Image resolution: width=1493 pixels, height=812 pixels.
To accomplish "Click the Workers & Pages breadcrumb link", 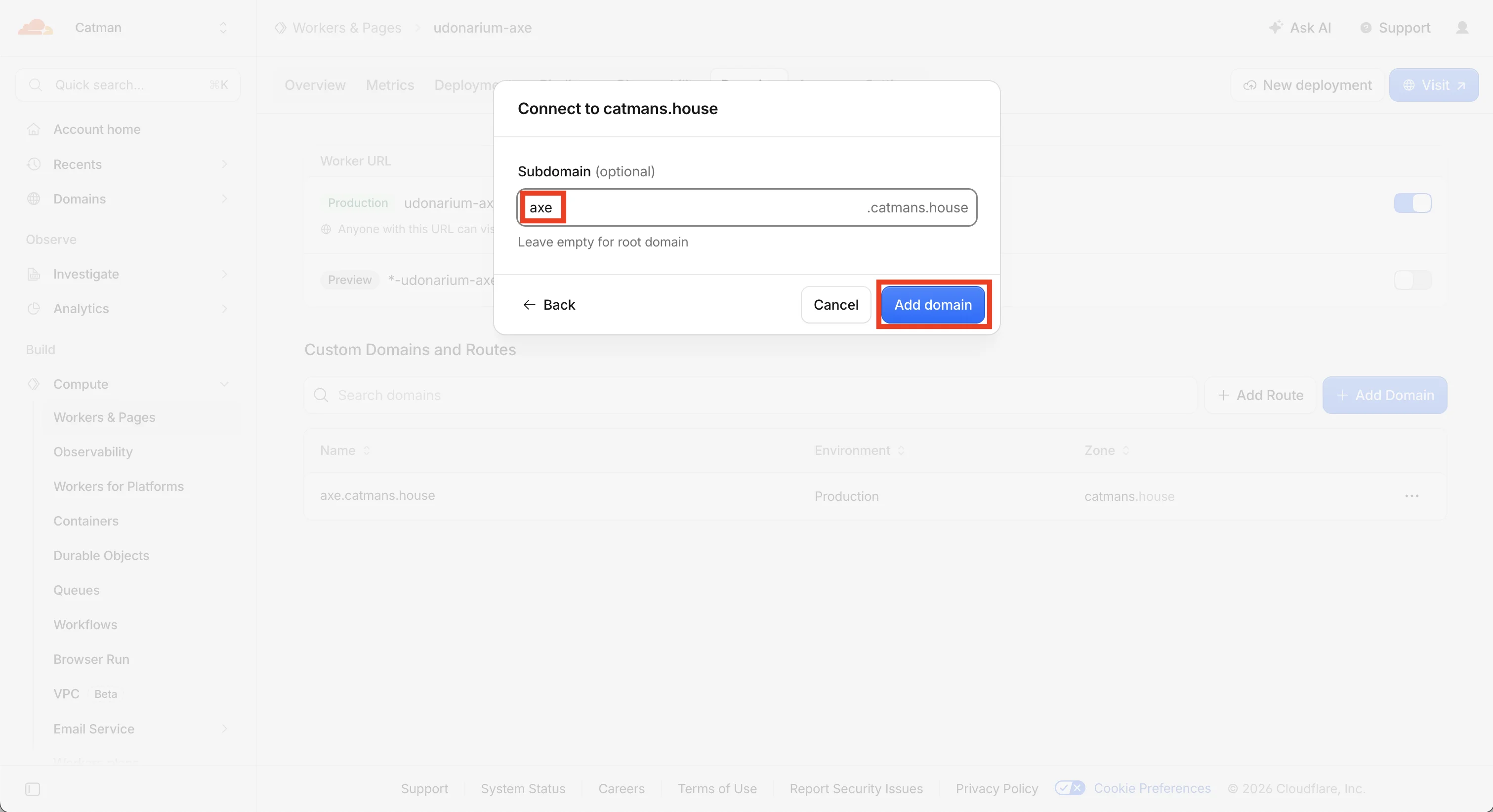I will (x=347, y=28).
